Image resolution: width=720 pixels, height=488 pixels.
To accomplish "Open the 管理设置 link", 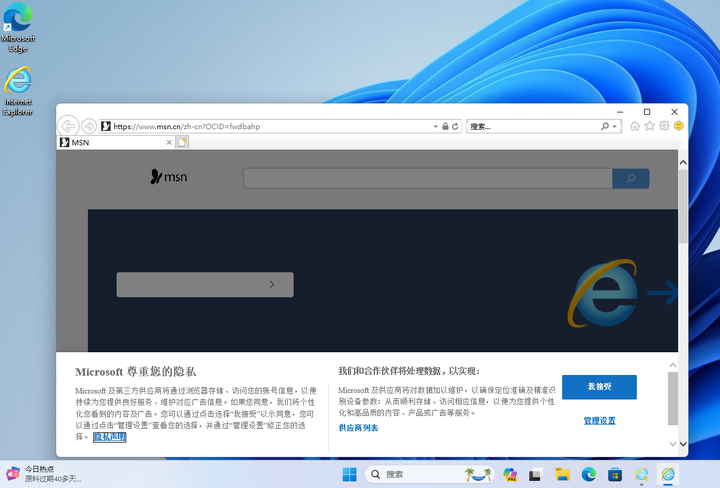I will click(x=599, y=421).
